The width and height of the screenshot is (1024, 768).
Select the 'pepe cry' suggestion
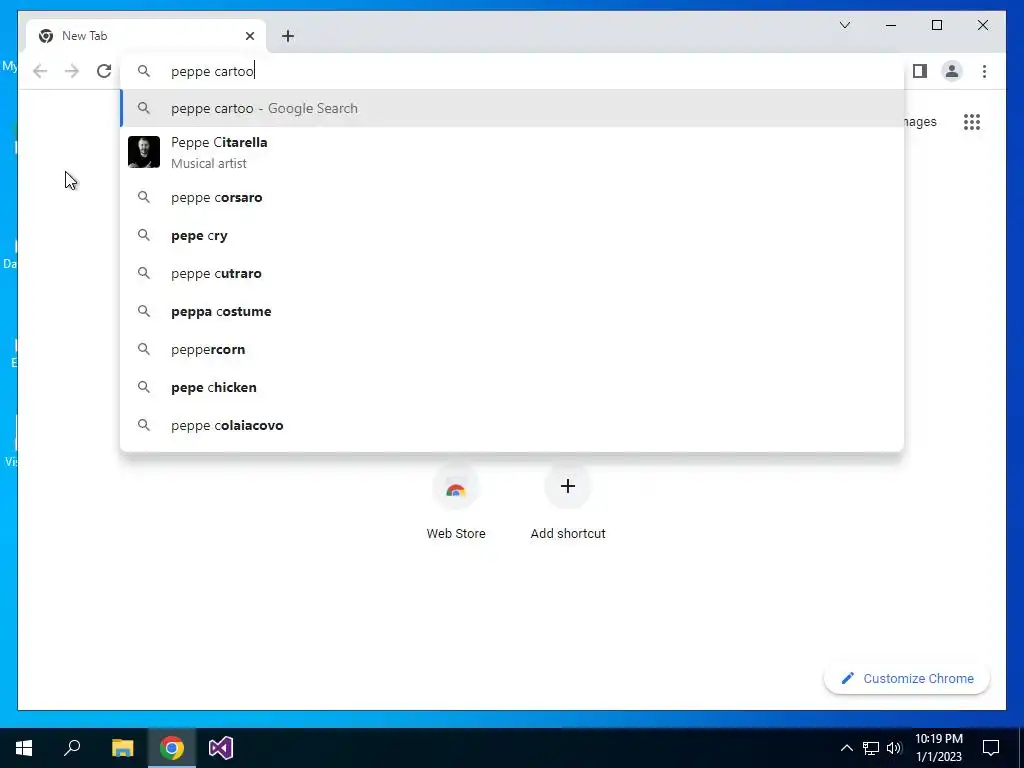pyautogui.click(x=512, y=235)
